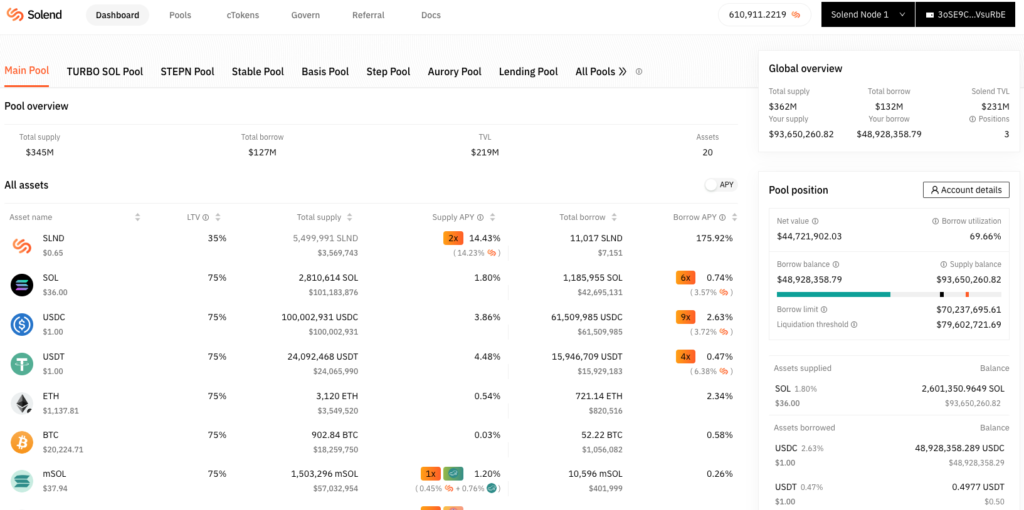Click the borrowed USDT position row
Screen dimensions: 1024x510
(888, 494)
